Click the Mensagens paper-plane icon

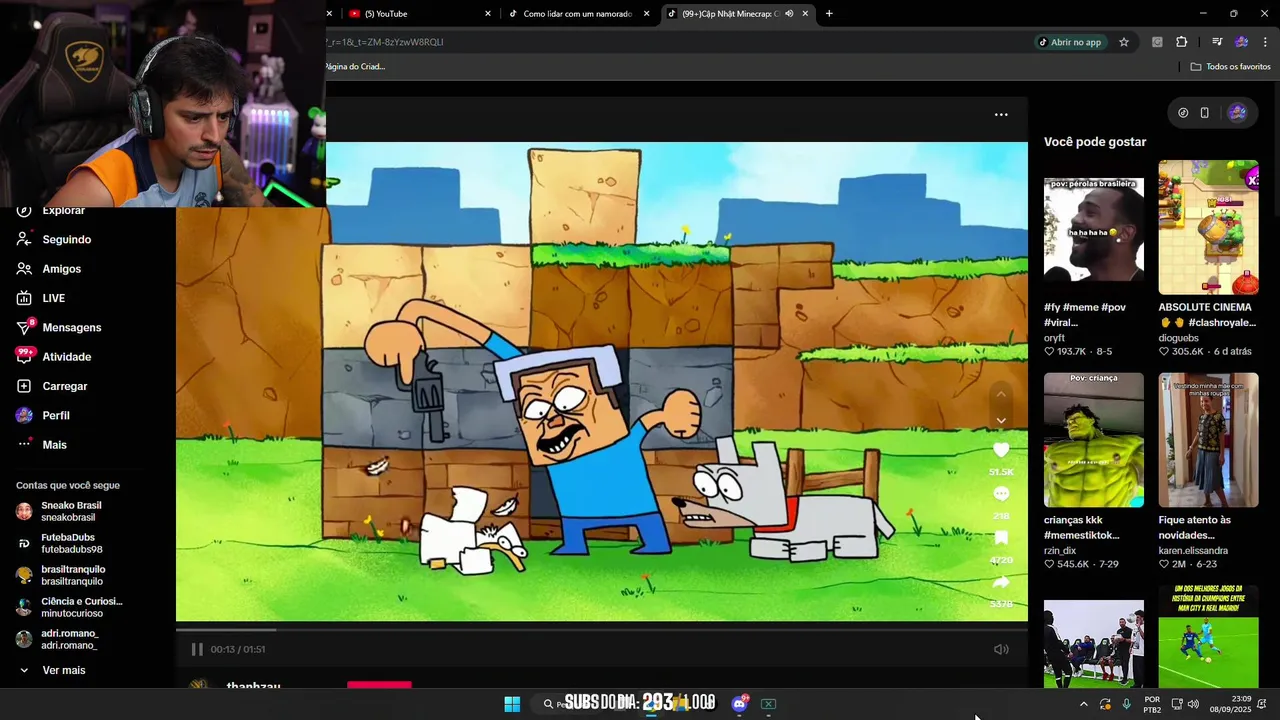point(24,327)
